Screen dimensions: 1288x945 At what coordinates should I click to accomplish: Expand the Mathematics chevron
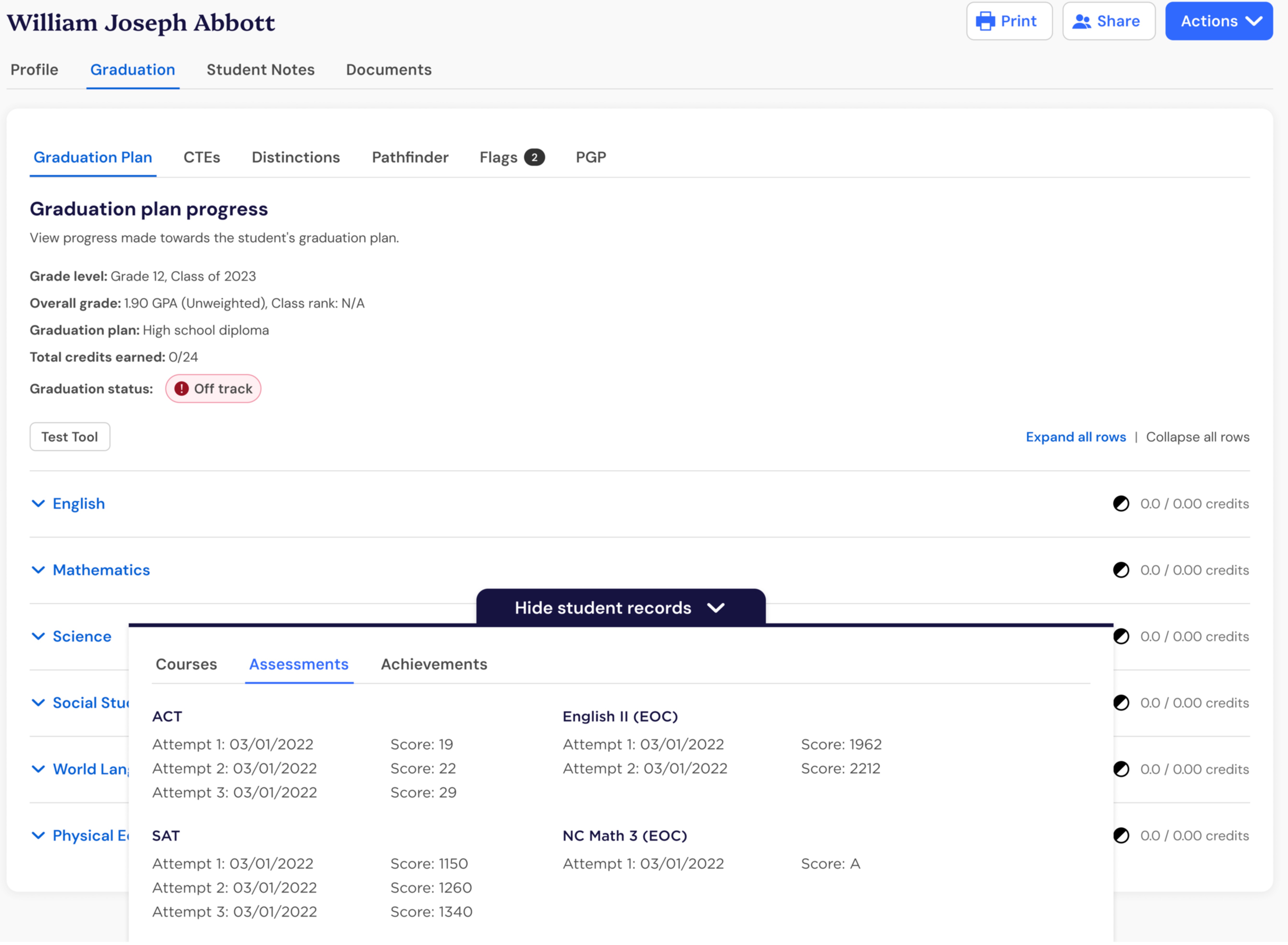point(38,570)
